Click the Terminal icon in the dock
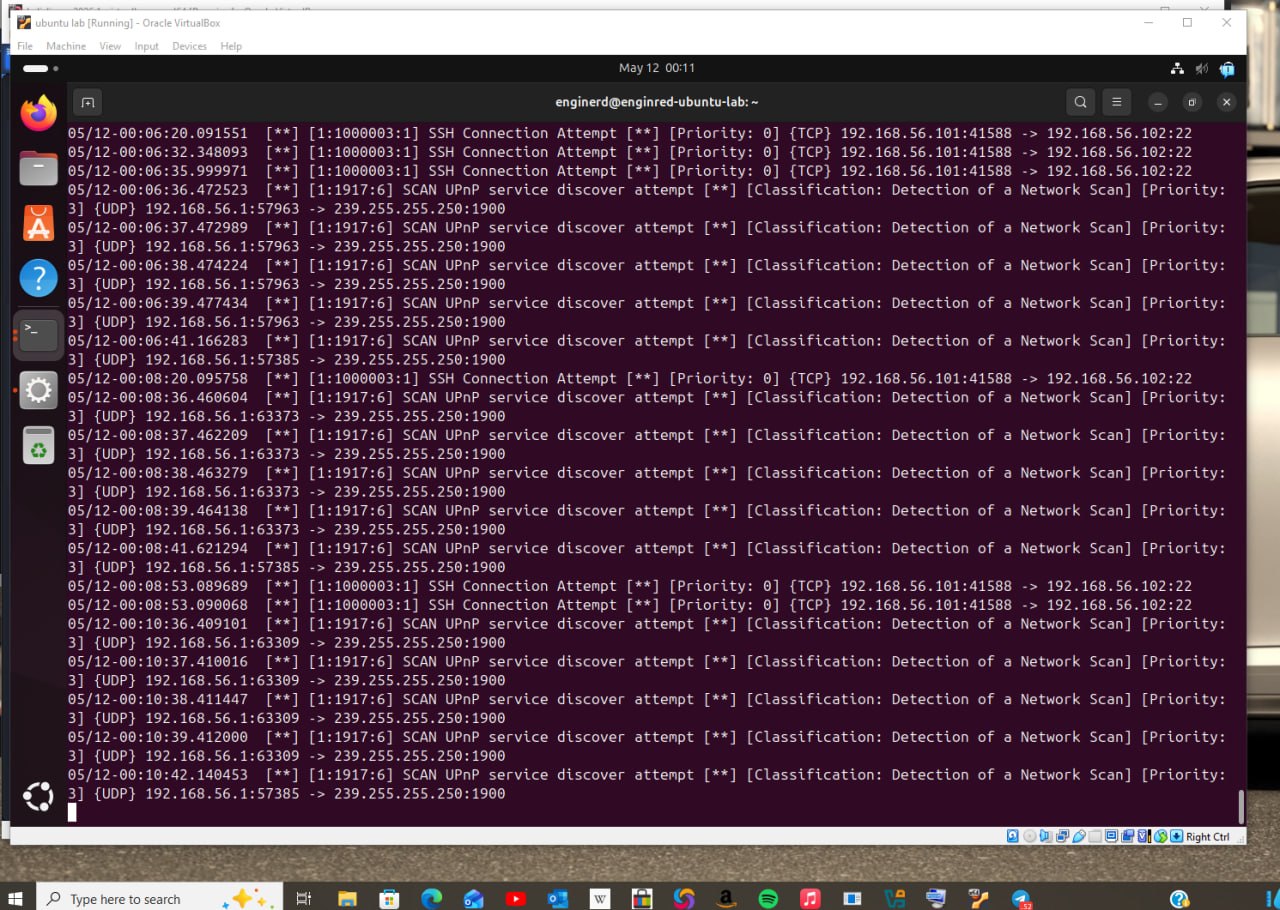The width and height of the screenshot is (1280, 910). [x=39, y=334]
